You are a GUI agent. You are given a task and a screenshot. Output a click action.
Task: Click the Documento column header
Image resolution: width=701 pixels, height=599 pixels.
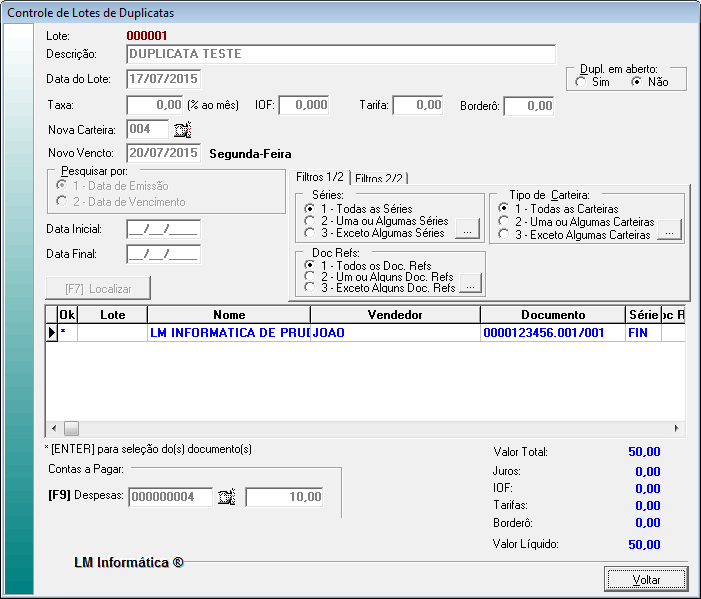coord(552,315)
